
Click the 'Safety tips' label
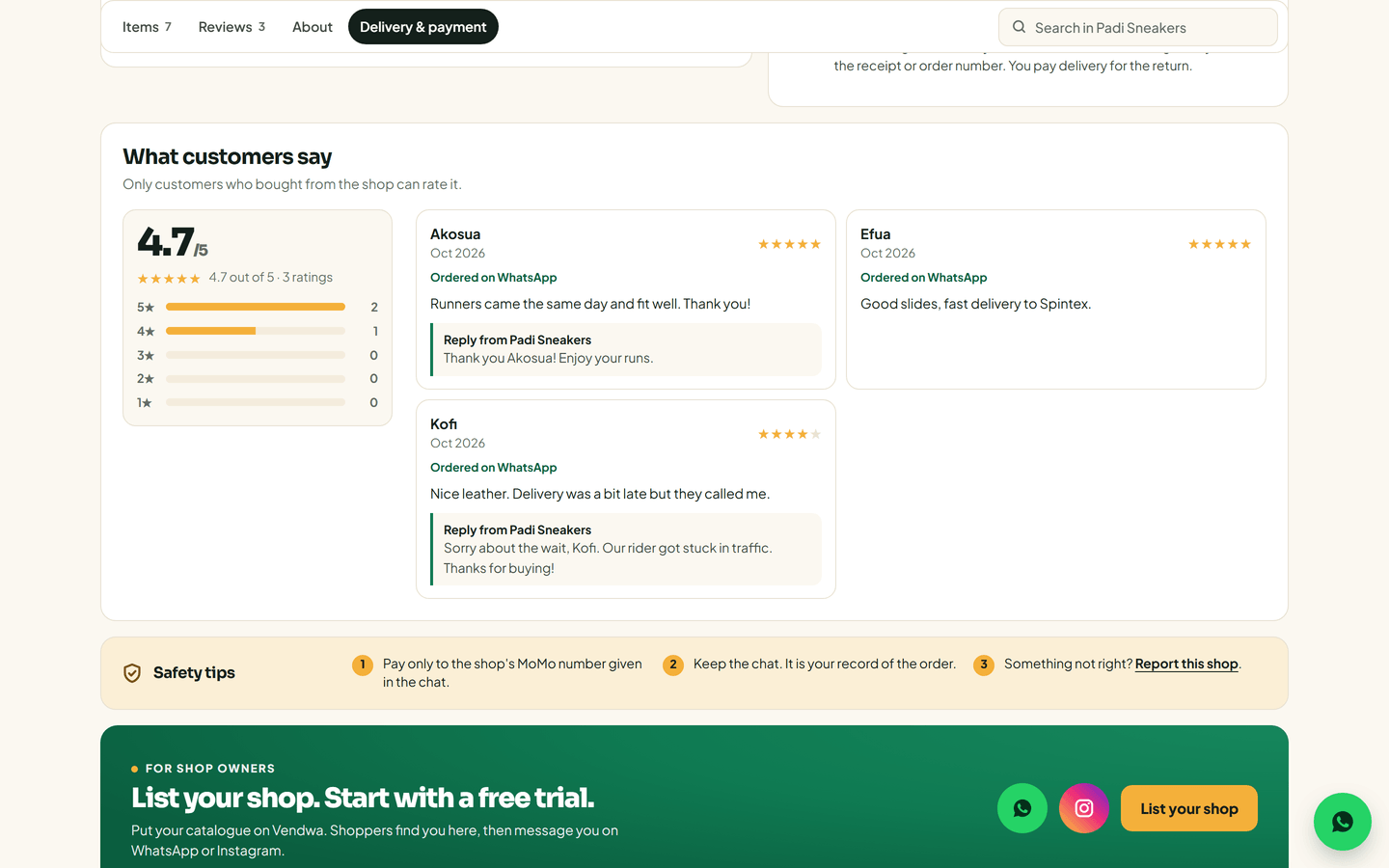tap(194, 673)
